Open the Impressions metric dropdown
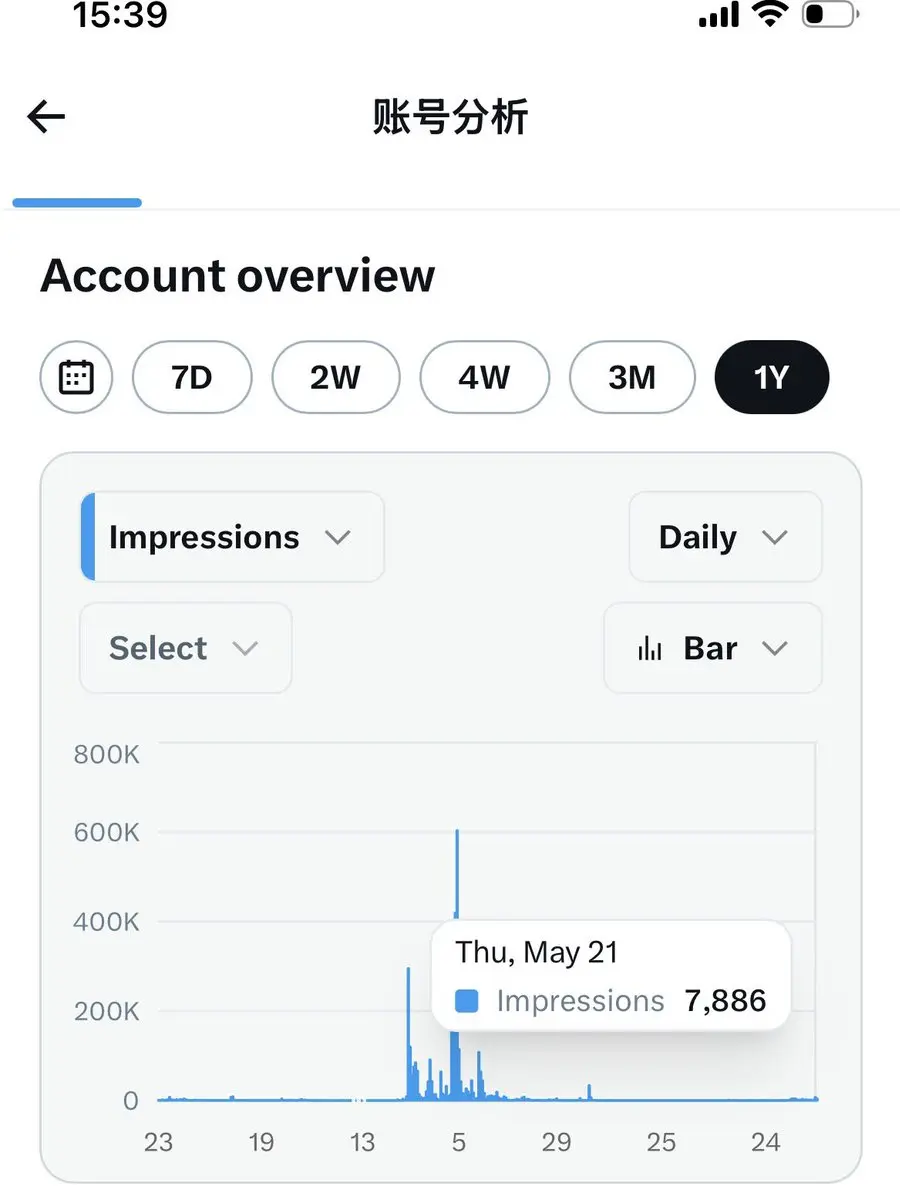 tap(232, 537)
